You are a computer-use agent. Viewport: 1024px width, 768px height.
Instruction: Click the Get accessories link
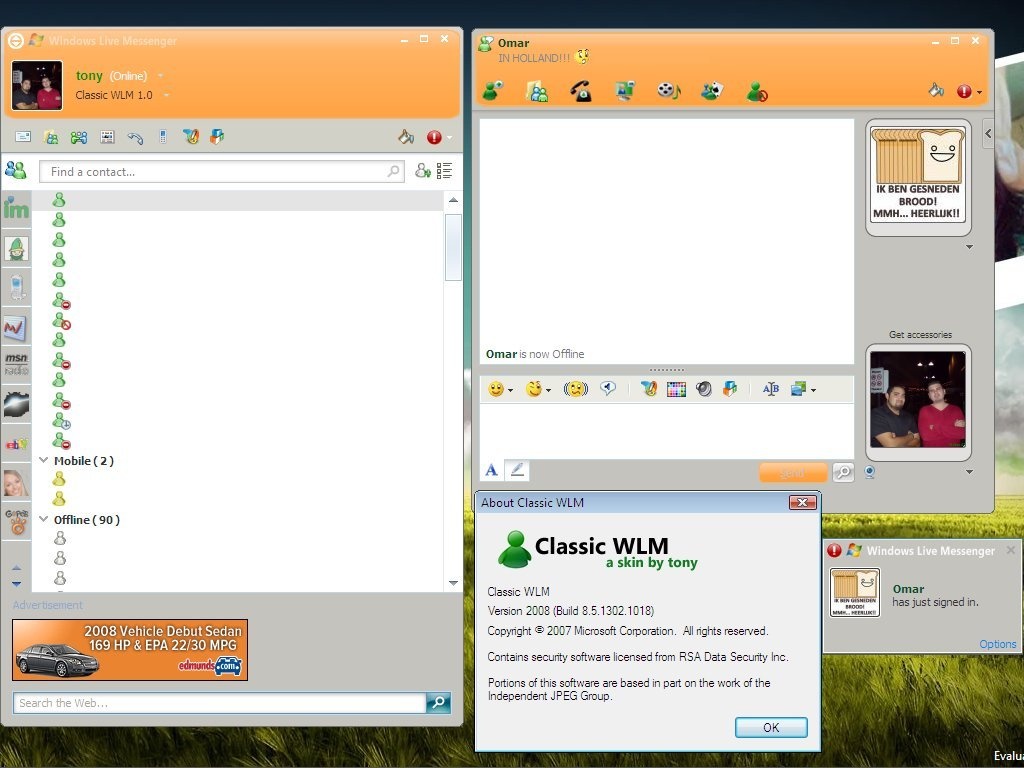920,334
